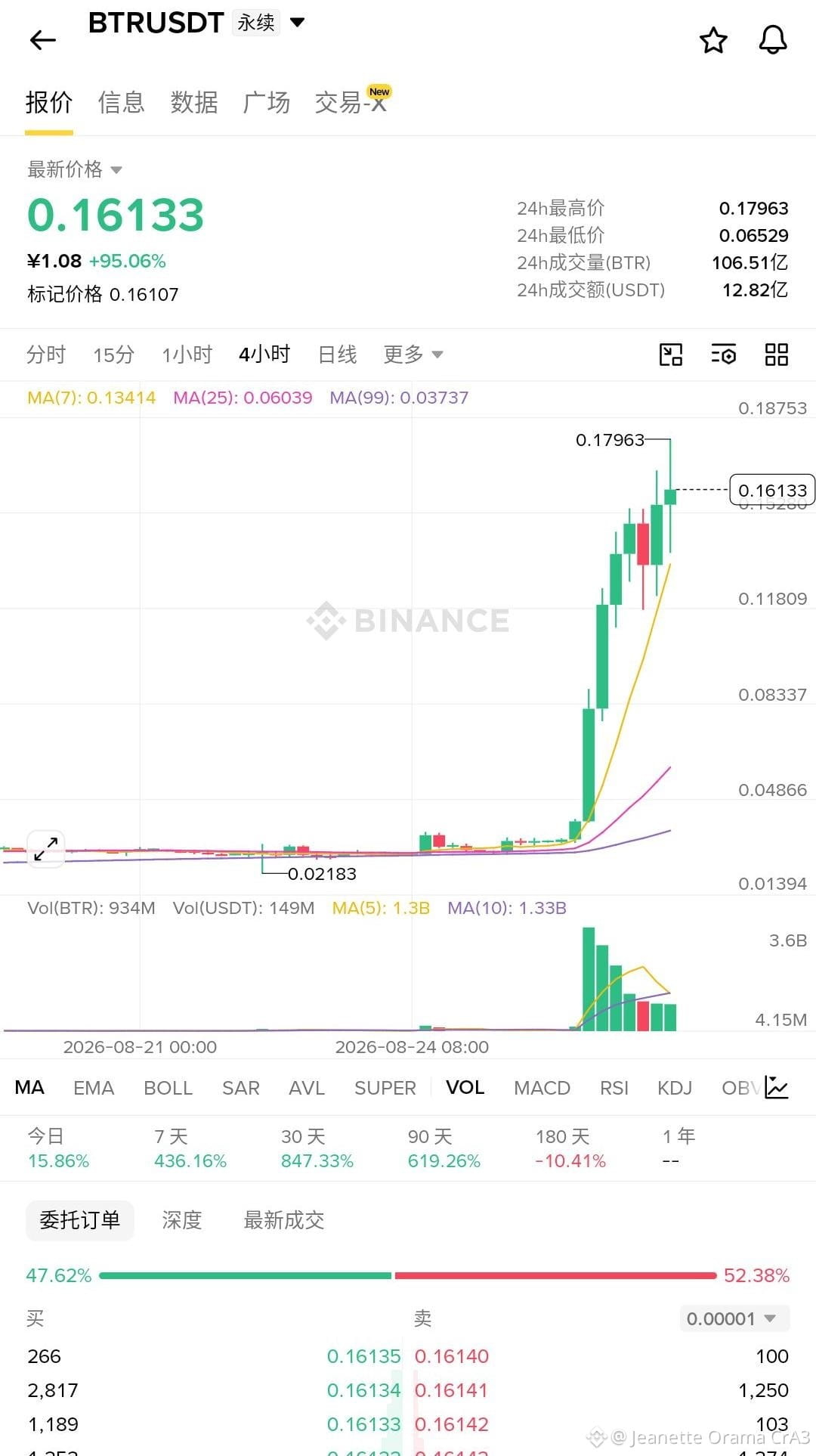Tap the 0.16133 current price tag on chart
Screen dimensions: 816x1456
pos(772,490)
